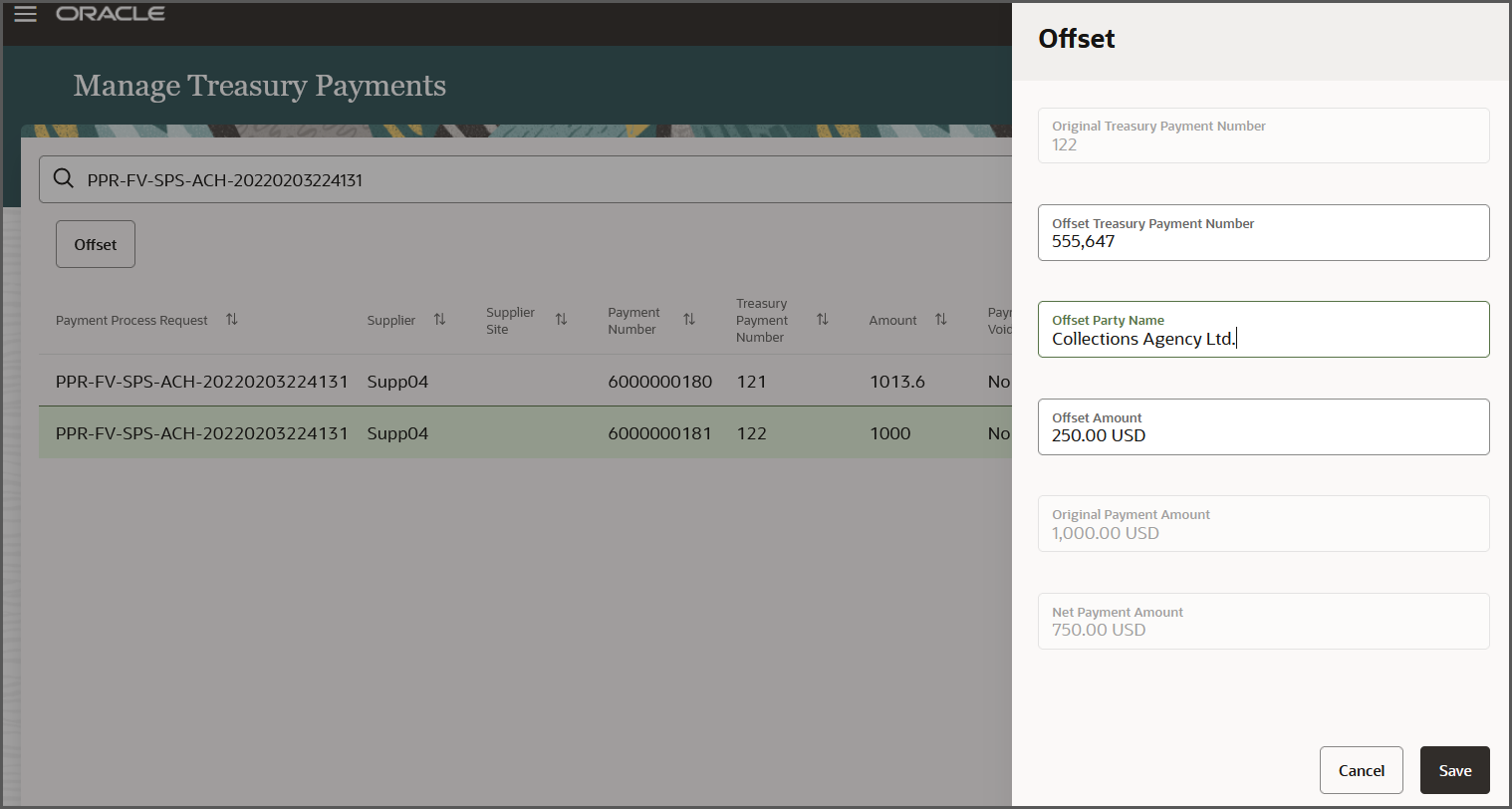
Task: Click Supp04 in the 6000000180 row
Action: (x=397, y=382)
